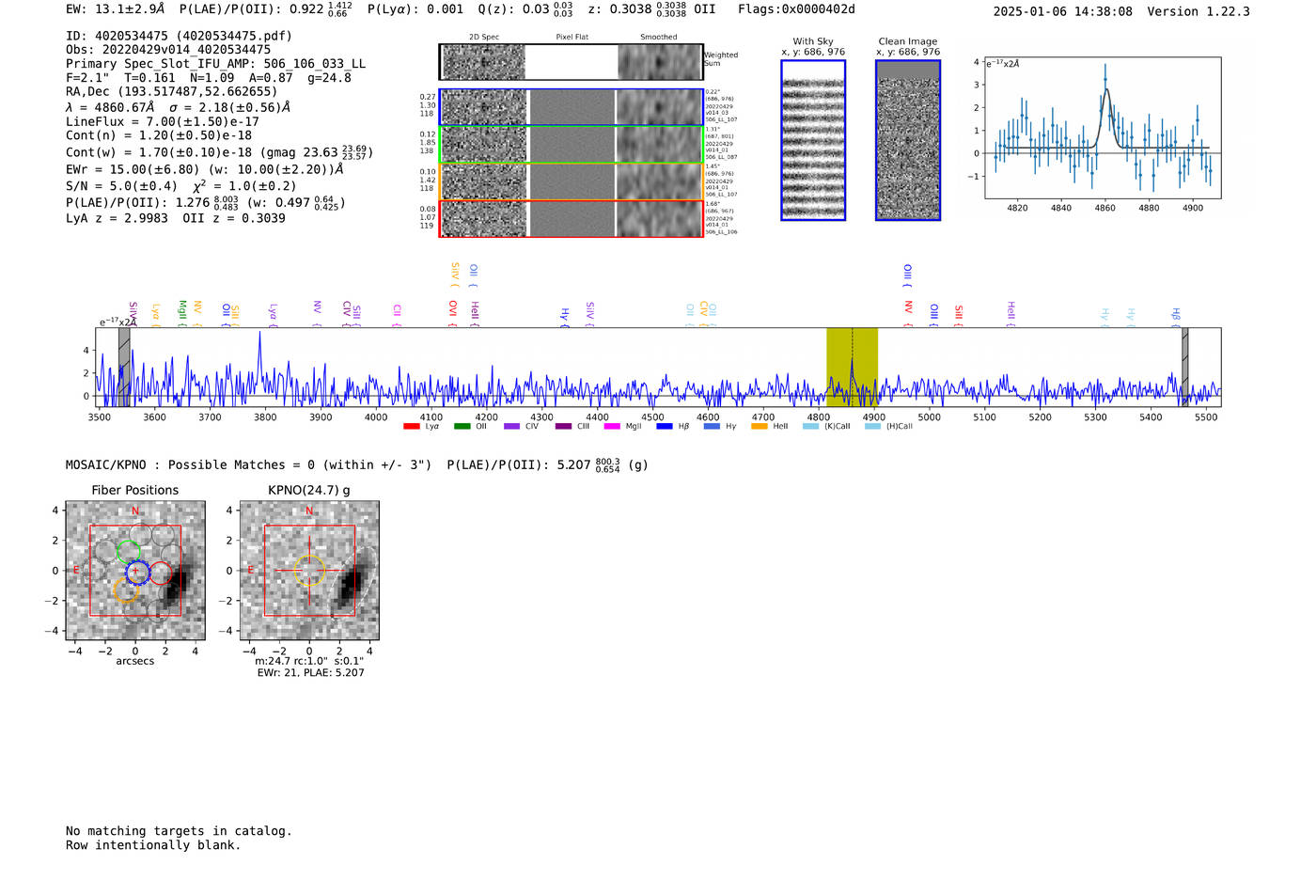Select the orange-bordered fiber spectrum row
Image resolution: width=1316 pixels, height=896 pixels.
[x=571, y=181]
